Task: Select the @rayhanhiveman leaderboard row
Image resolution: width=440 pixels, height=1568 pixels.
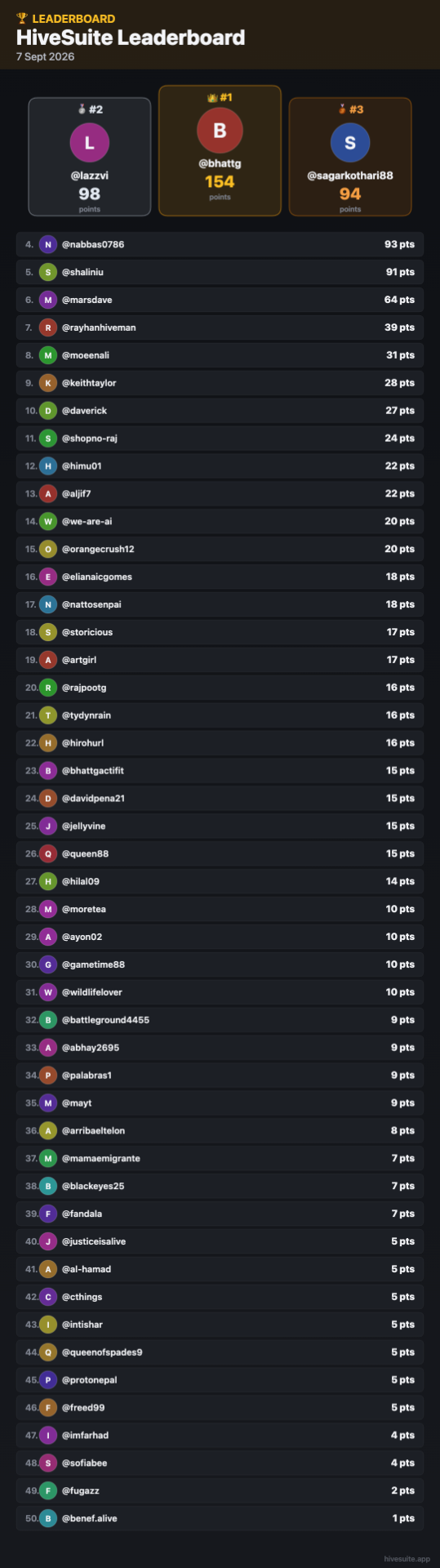Action: coord(220,327)
